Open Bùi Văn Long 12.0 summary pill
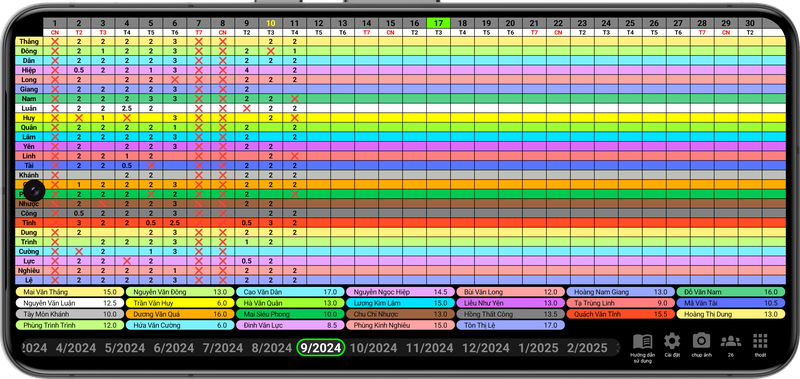The image size is (800, 379). coord(510,292)
